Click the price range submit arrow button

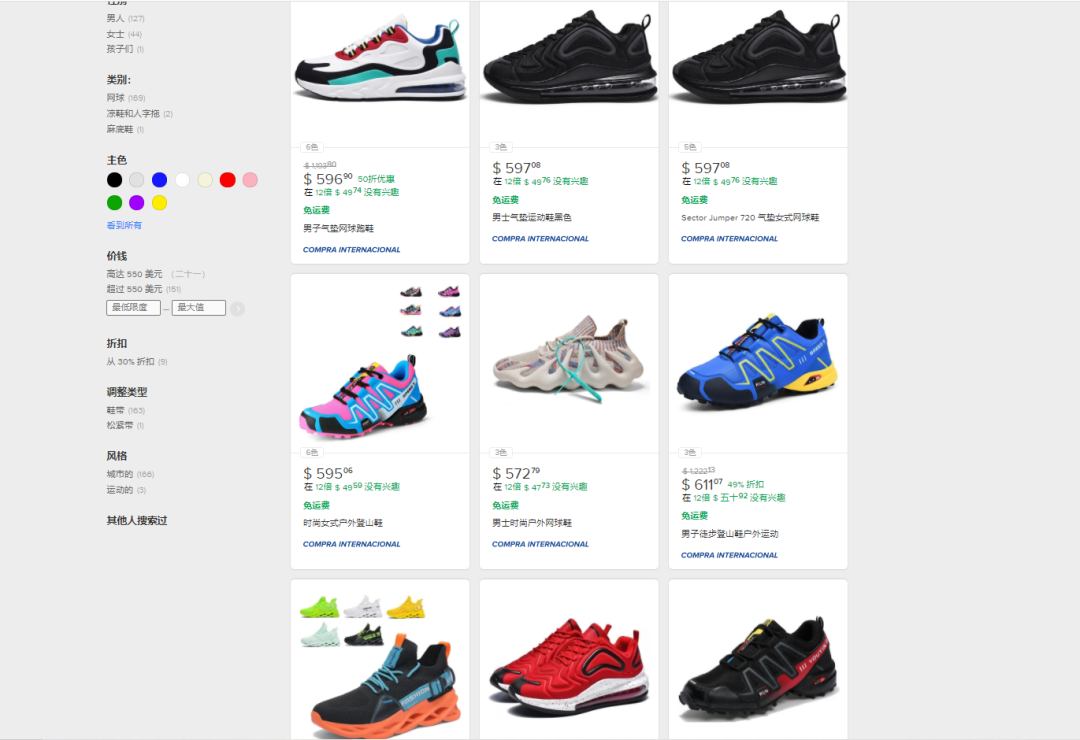(237, 309)
